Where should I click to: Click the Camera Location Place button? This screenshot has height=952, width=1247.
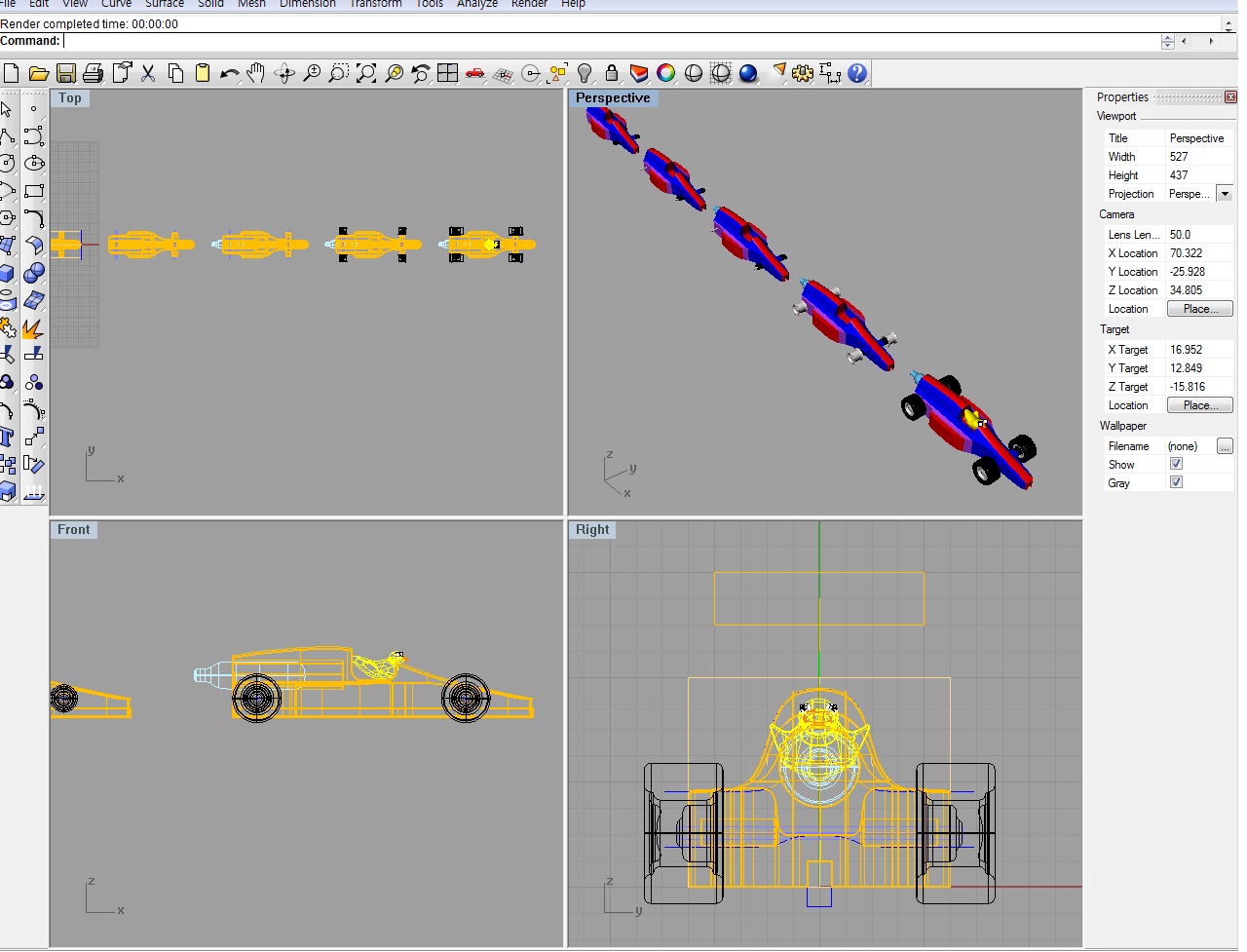(x=1199, y=309)
